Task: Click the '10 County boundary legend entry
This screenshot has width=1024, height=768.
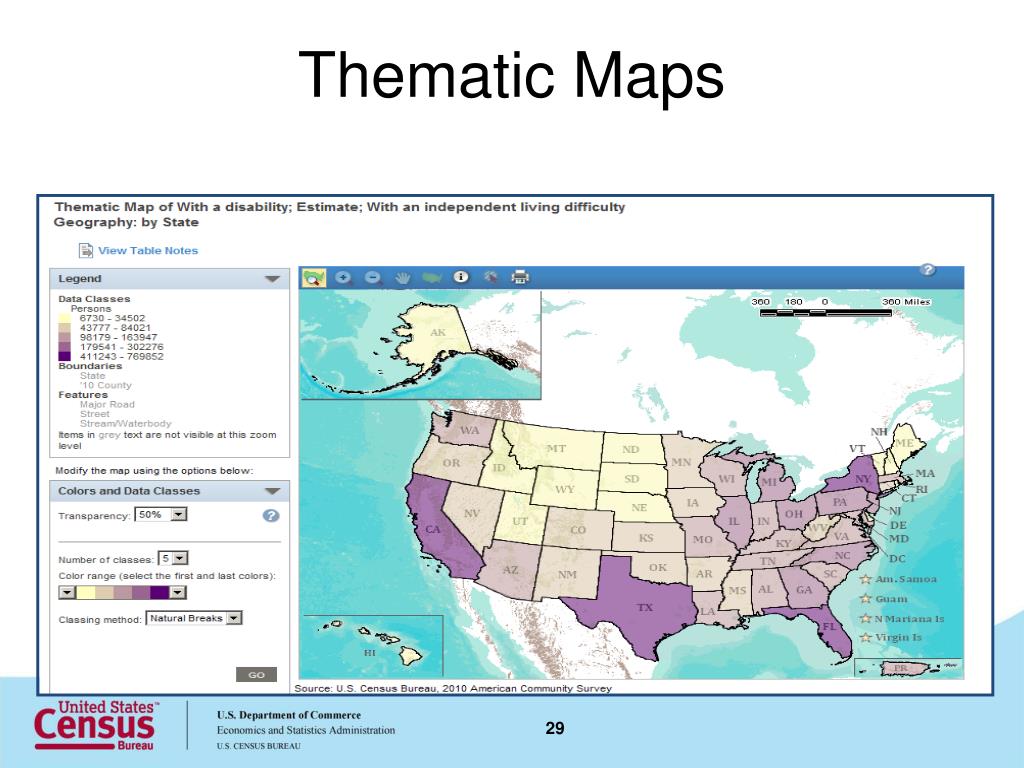Action: 105,385
